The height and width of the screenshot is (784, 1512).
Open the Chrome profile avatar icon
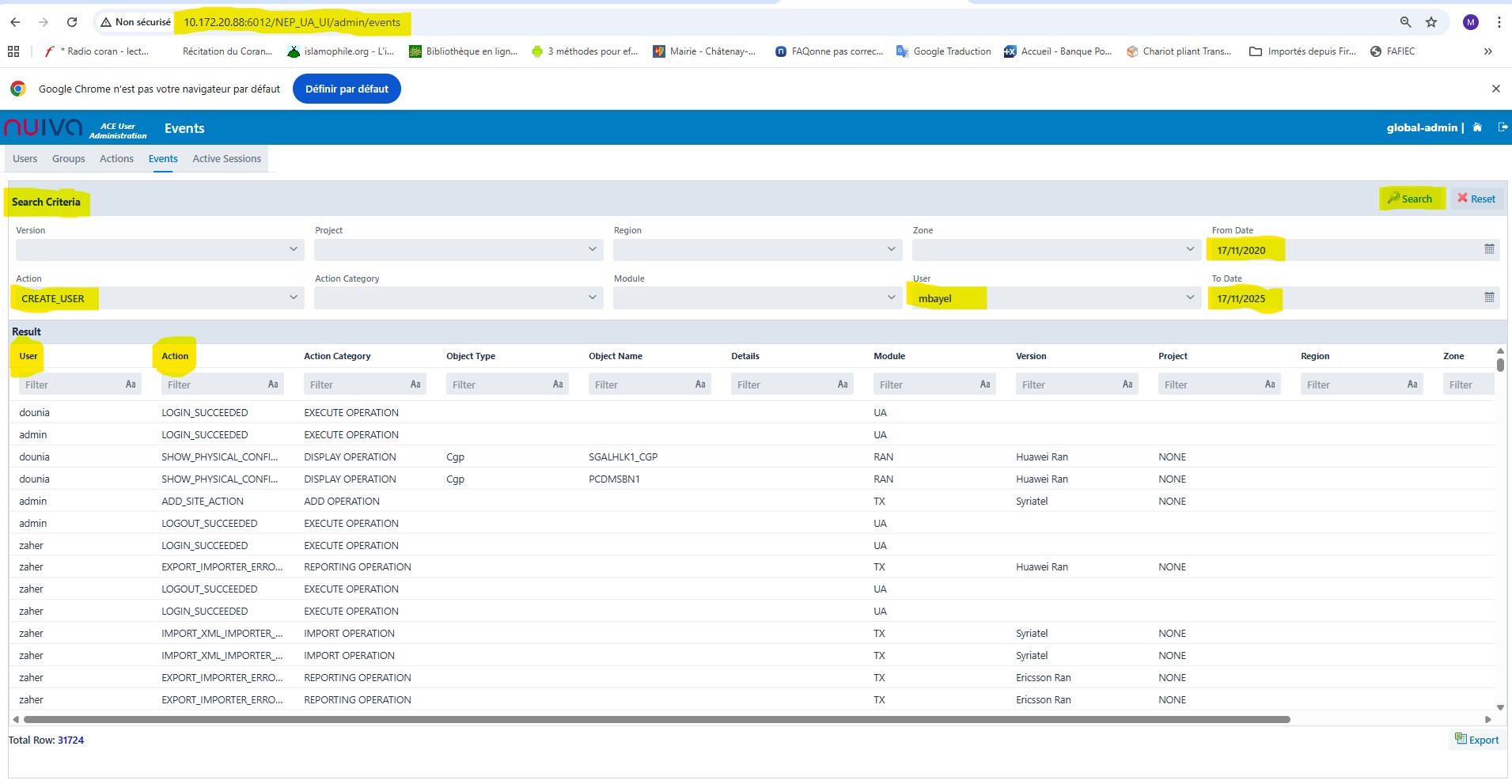(x=1471, y=22)
